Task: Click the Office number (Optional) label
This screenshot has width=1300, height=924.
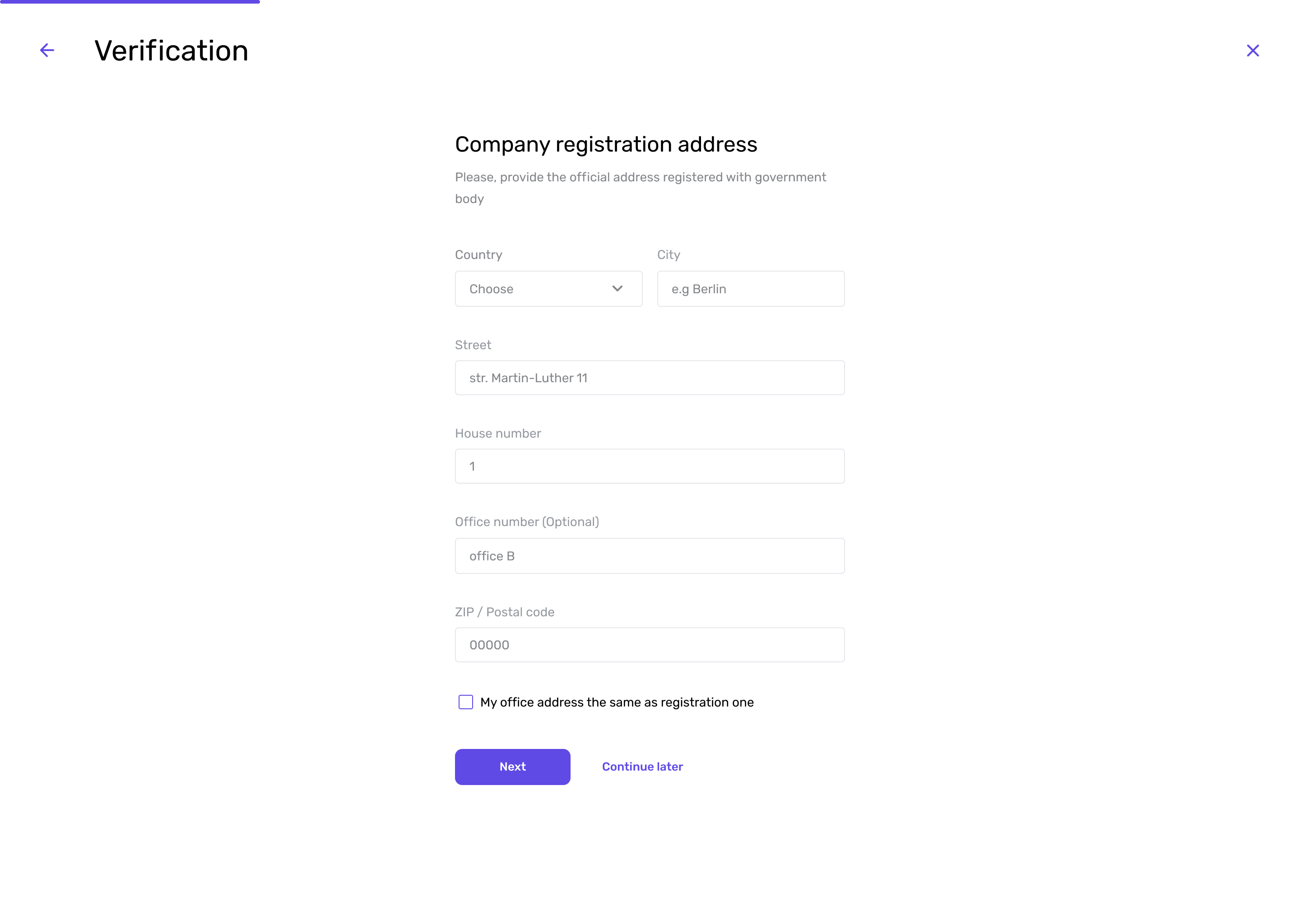Action: (526, 522)
